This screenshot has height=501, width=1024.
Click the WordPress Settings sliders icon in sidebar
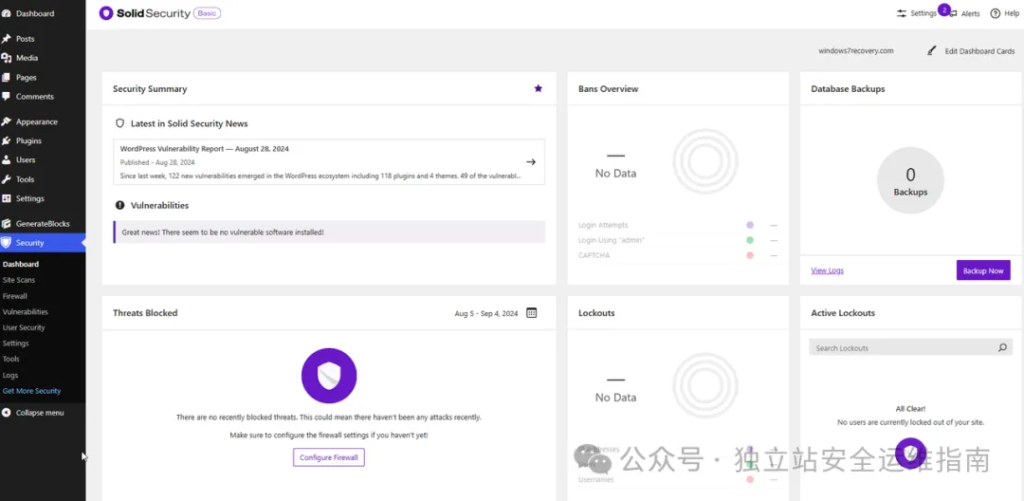pyautogui.click(x=7, y=198)
